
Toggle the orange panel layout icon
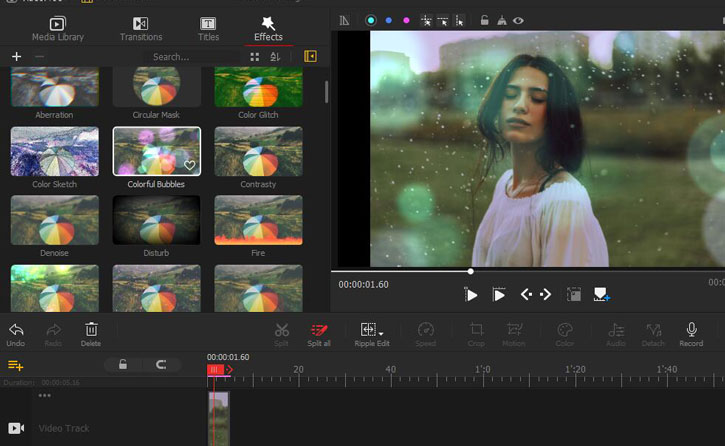[x=310, y=56]
